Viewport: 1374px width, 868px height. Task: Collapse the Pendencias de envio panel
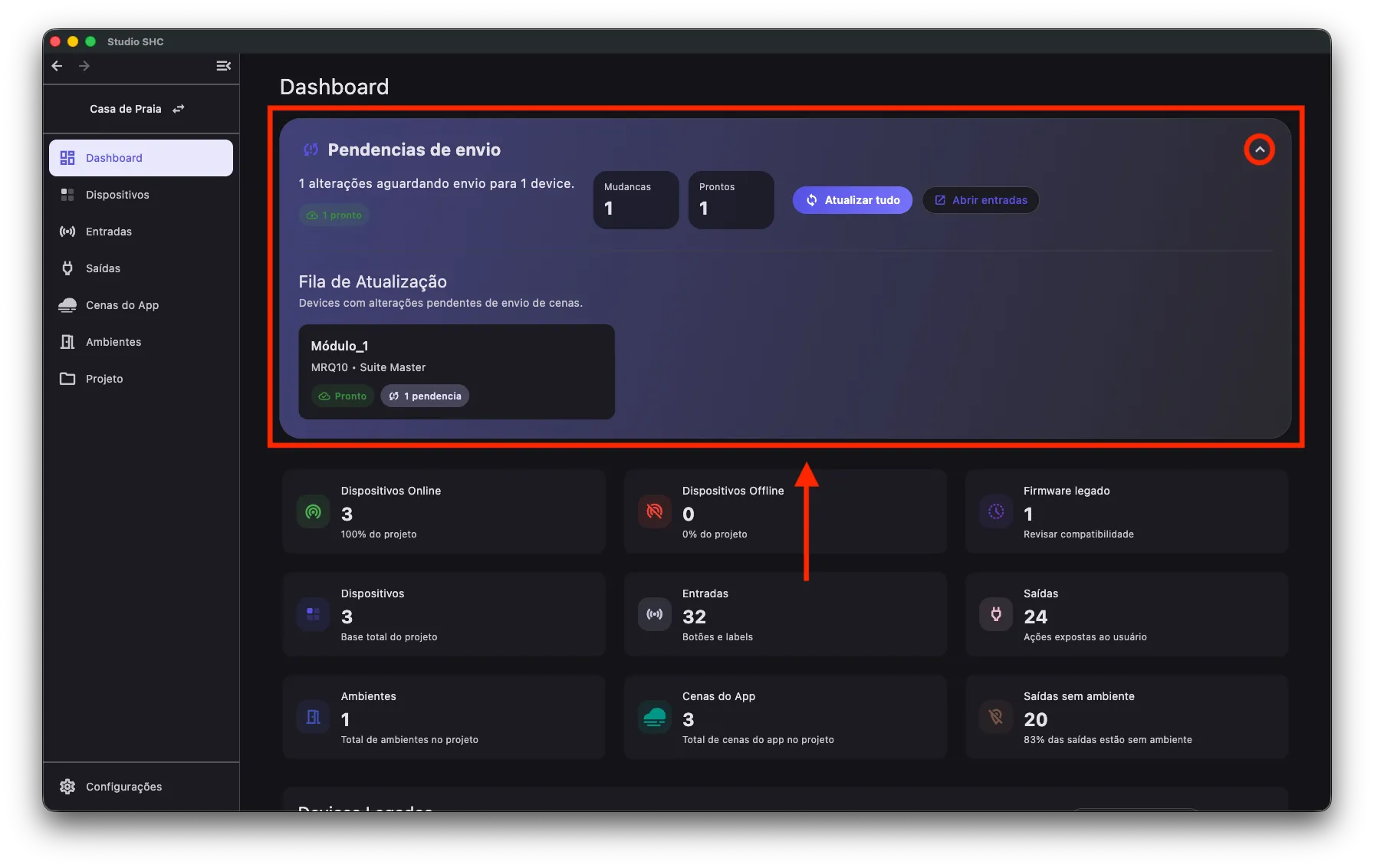(x=1259, y=150)
